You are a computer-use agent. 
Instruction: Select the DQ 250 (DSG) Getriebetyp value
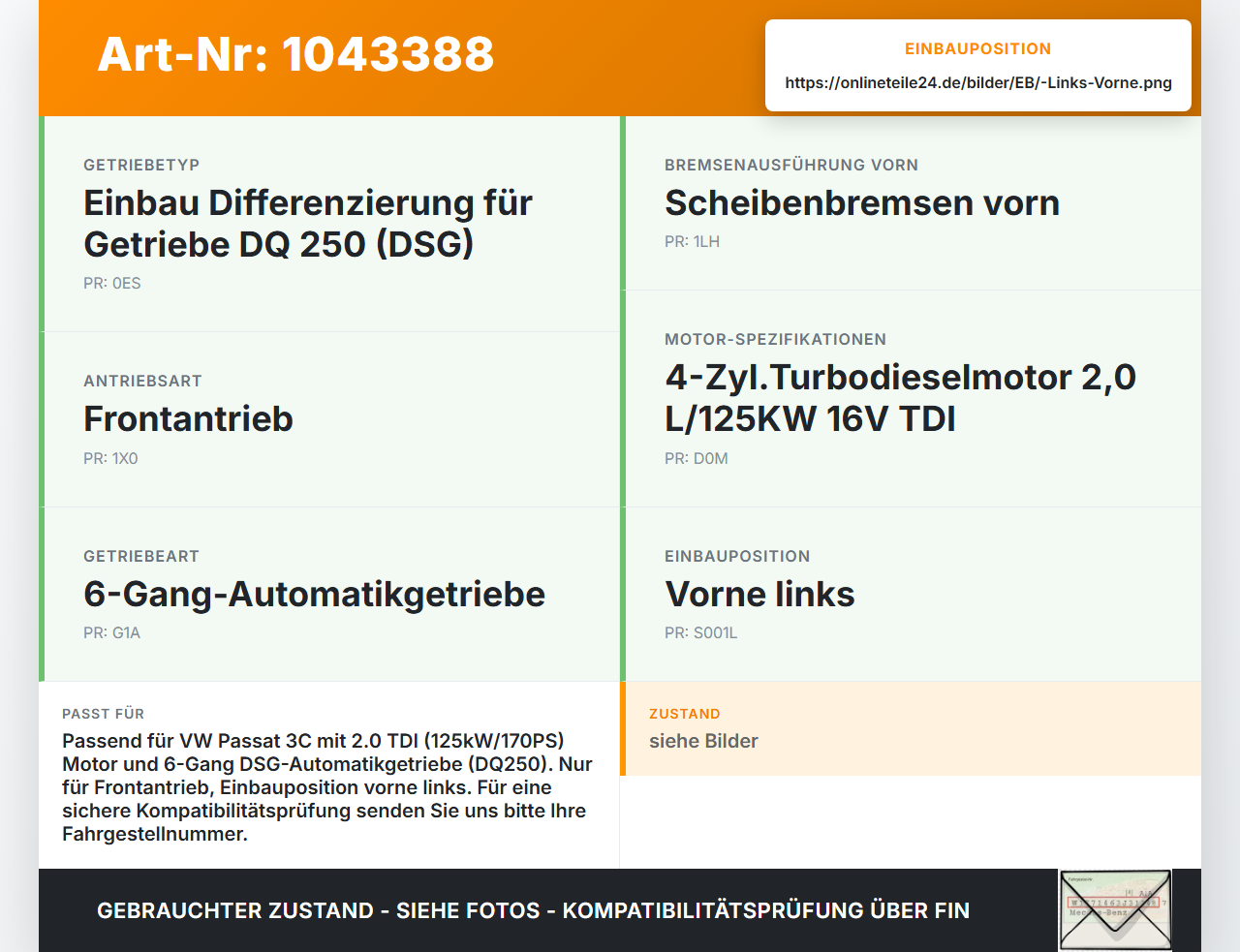tap(308, 224)
